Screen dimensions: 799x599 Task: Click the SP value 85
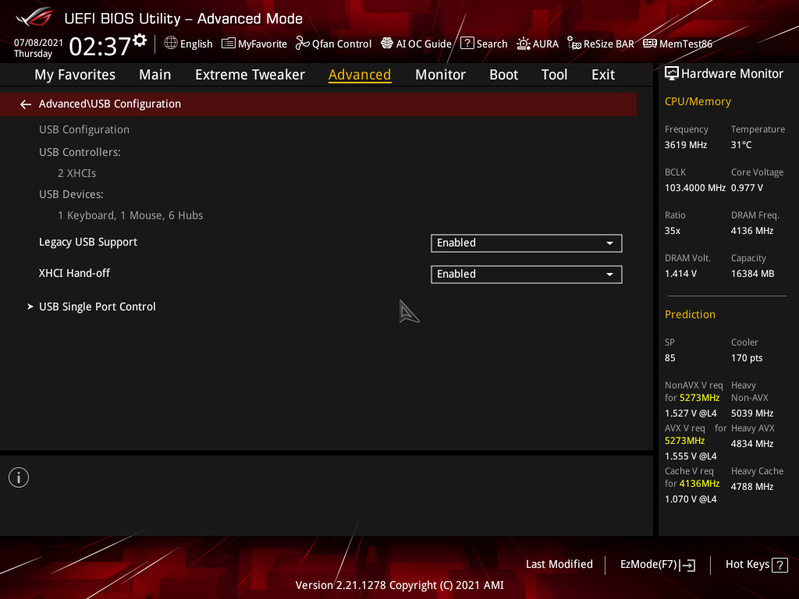[x=670, y=358]
